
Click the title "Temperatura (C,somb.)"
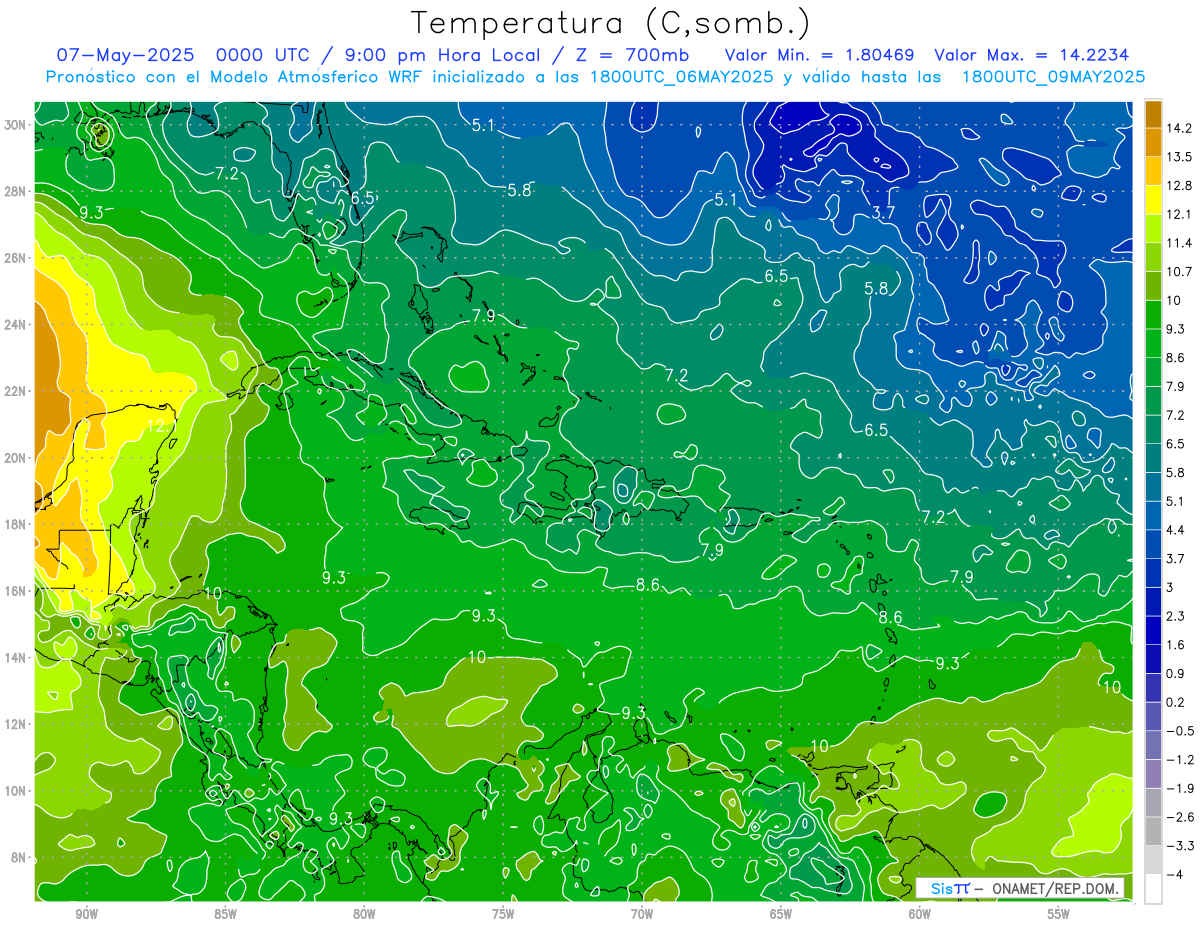click(x=611, y=23)
